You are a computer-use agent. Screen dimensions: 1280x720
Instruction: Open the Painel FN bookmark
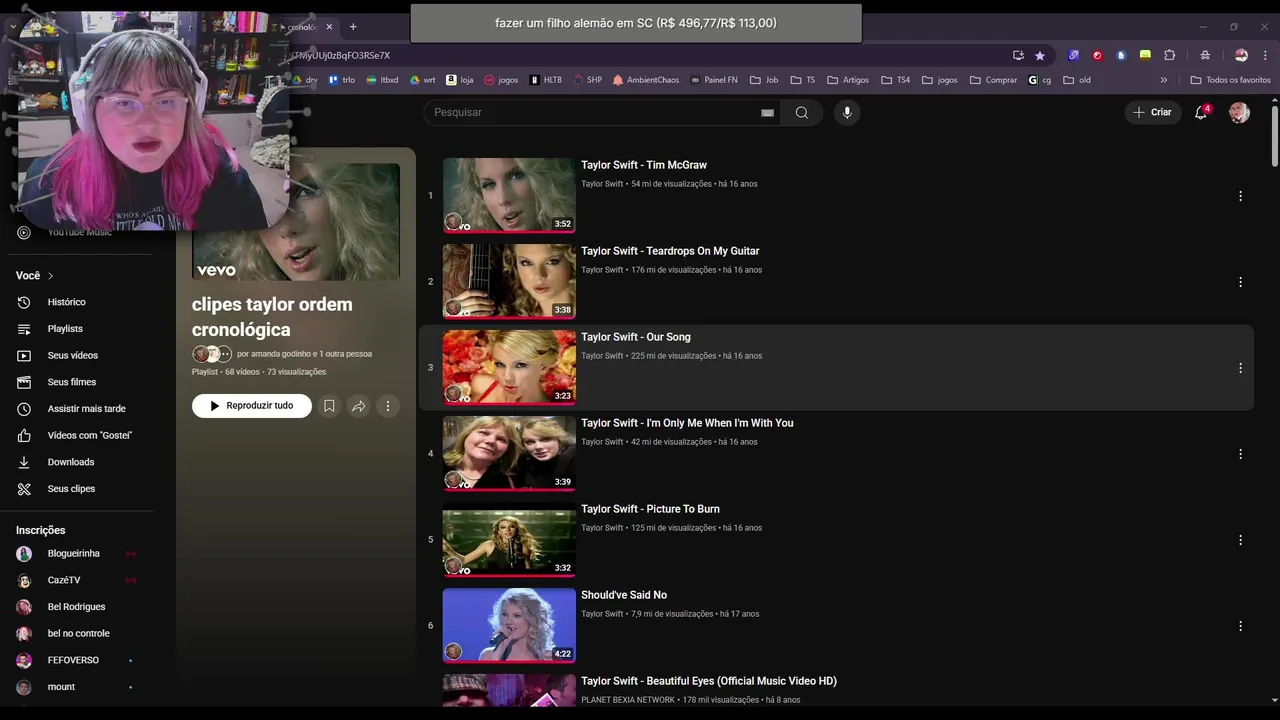[x=714, y=80]
